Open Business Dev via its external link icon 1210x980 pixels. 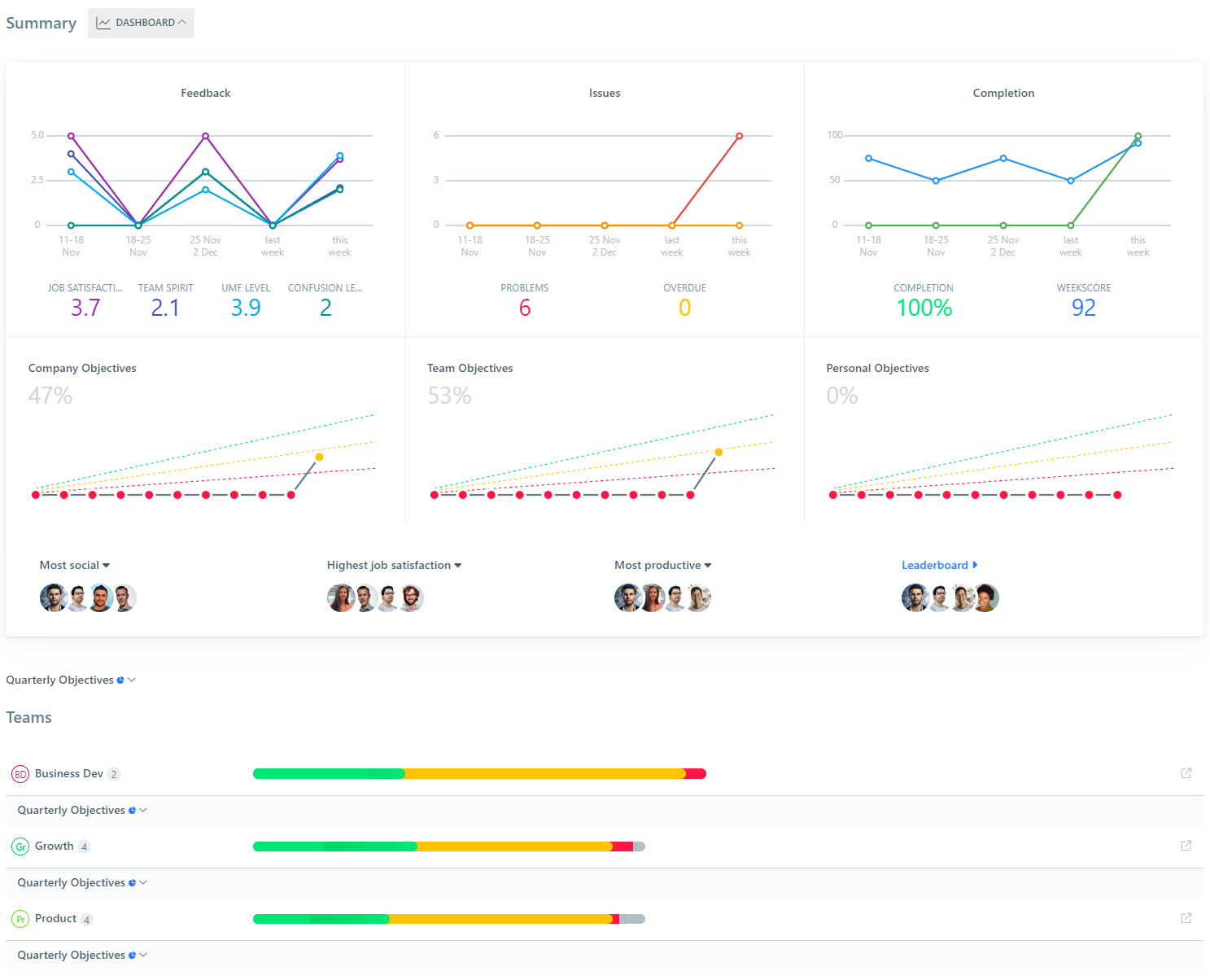(x=1186, y=773)
